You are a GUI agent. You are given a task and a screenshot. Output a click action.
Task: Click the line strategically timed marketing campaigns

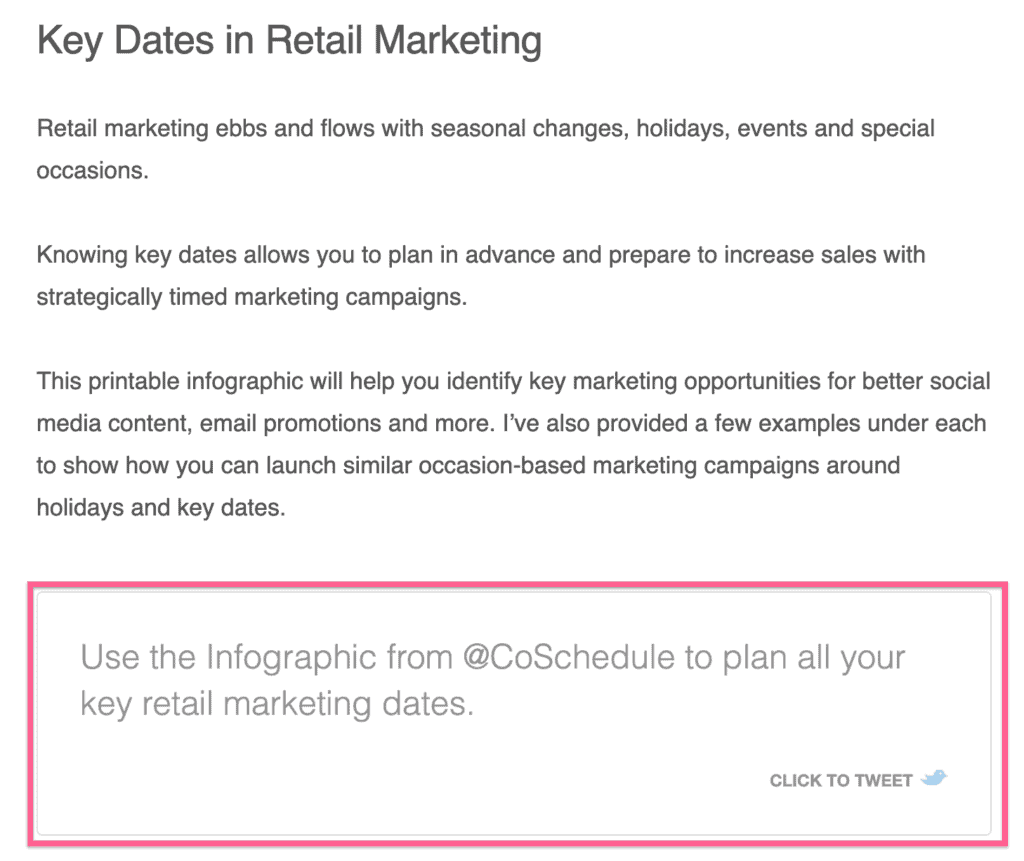(x=251, y=297)
